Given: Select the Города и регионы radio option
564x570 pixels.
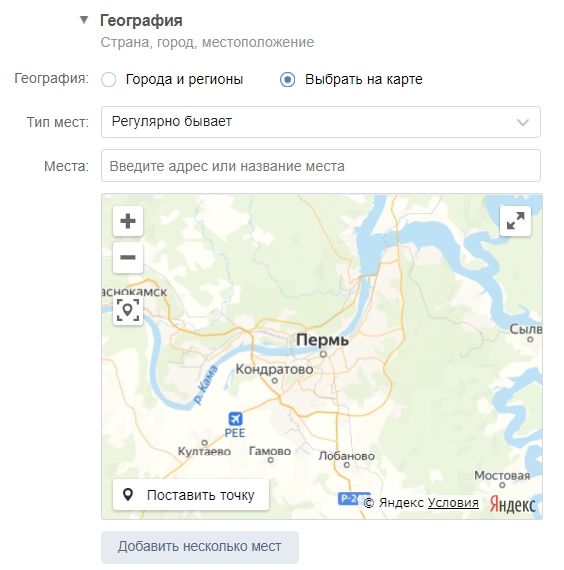Looking at the screenshot, I should (x=109, y=79).
